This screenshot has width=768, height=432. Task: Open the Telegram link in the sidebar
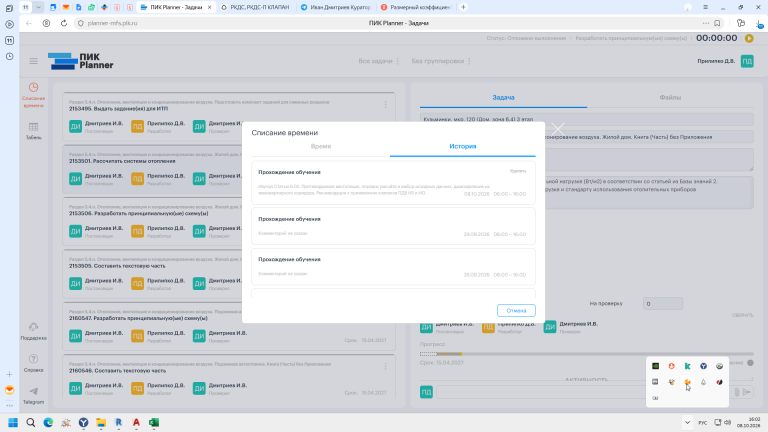point(33,395)
